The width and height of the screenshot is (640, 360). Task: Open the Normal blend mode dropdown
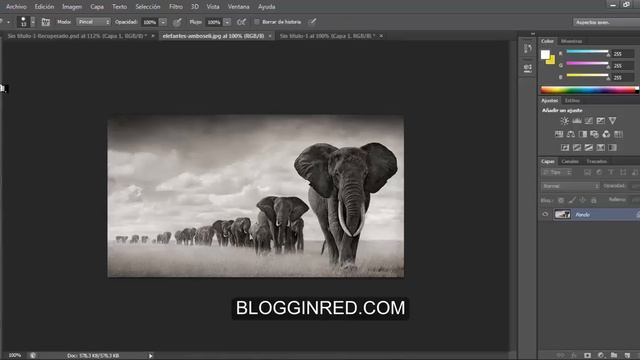click(x=571, y=186)
